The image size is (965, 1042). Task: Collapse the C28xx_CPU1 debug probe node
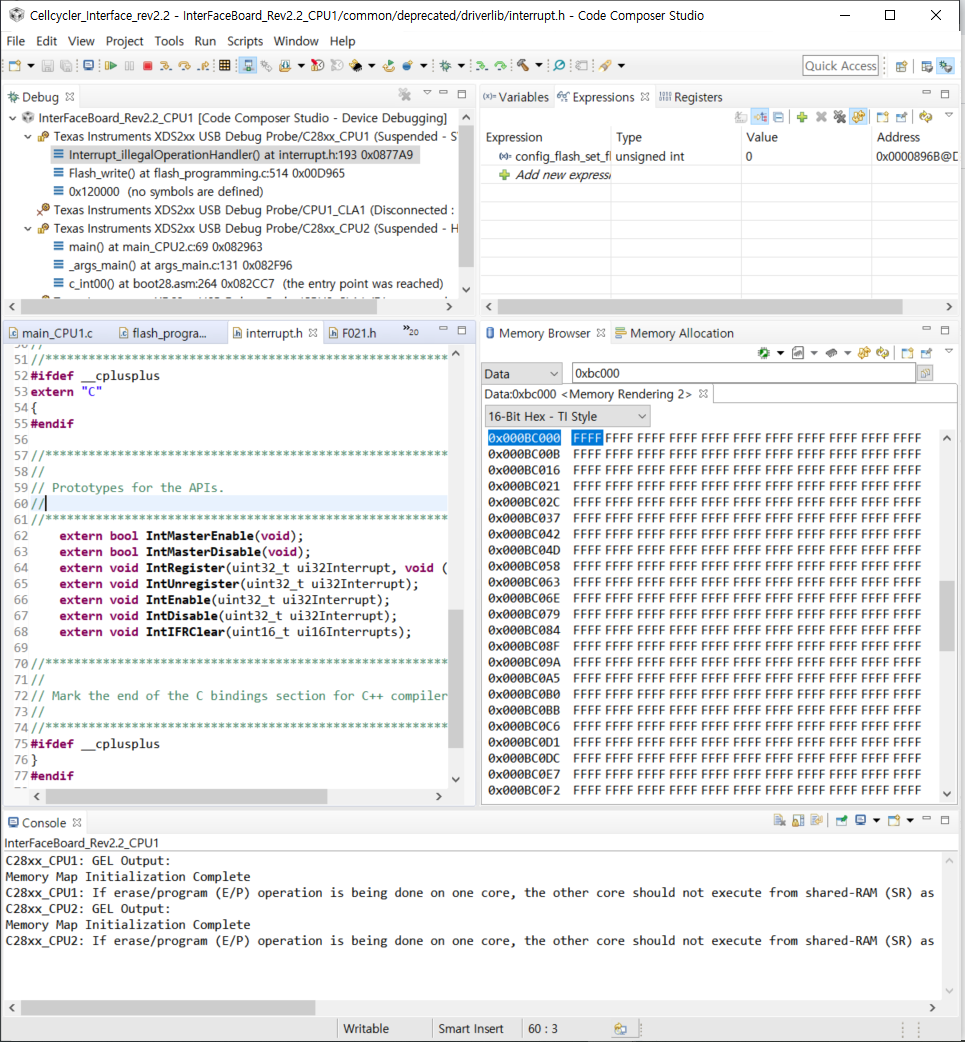click(28, 136)
